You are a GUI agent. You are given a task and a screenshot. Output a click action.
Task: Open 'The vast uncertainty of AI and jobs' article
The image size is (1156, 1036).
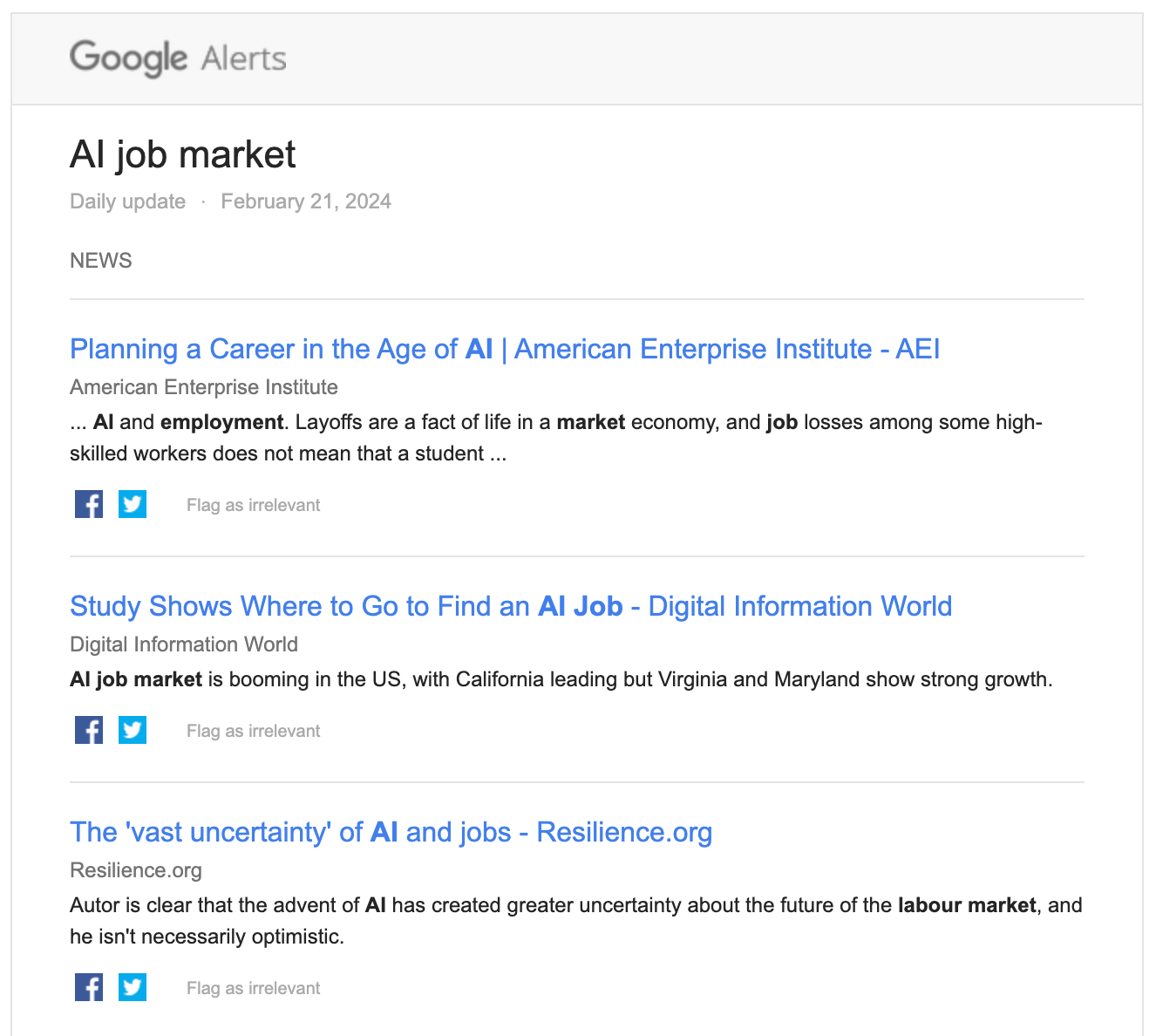click(x=391, y=833)
